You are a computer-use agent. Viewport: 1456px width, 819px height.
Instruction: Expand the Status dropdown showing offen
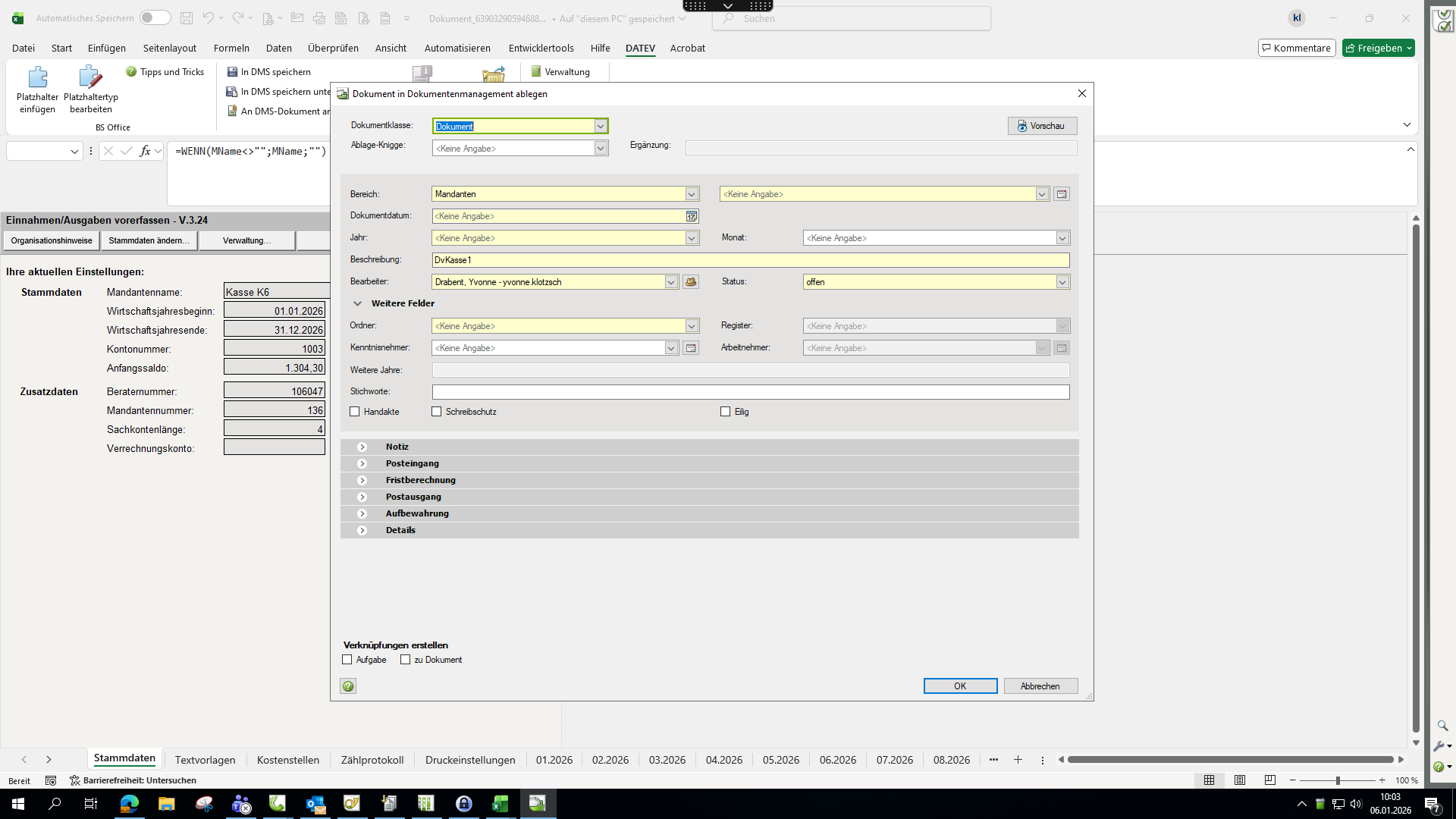coord(1062,282)
